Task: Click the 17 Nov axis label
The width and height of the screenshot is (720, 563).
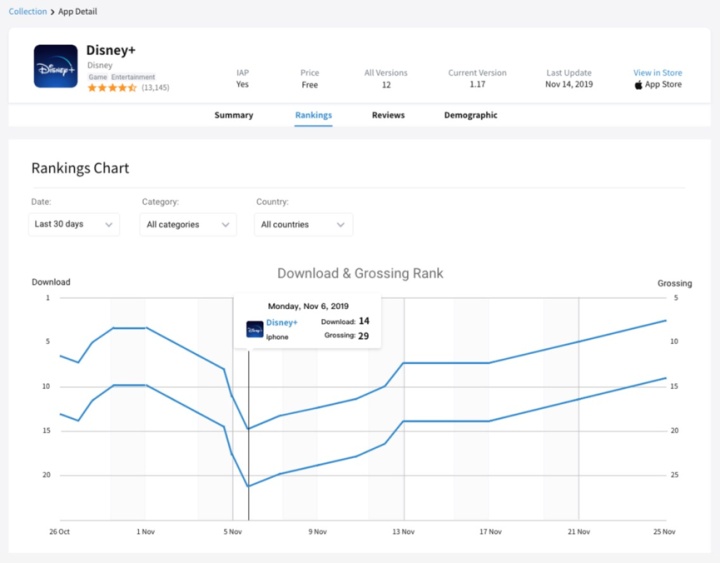Action: [490, 532]
